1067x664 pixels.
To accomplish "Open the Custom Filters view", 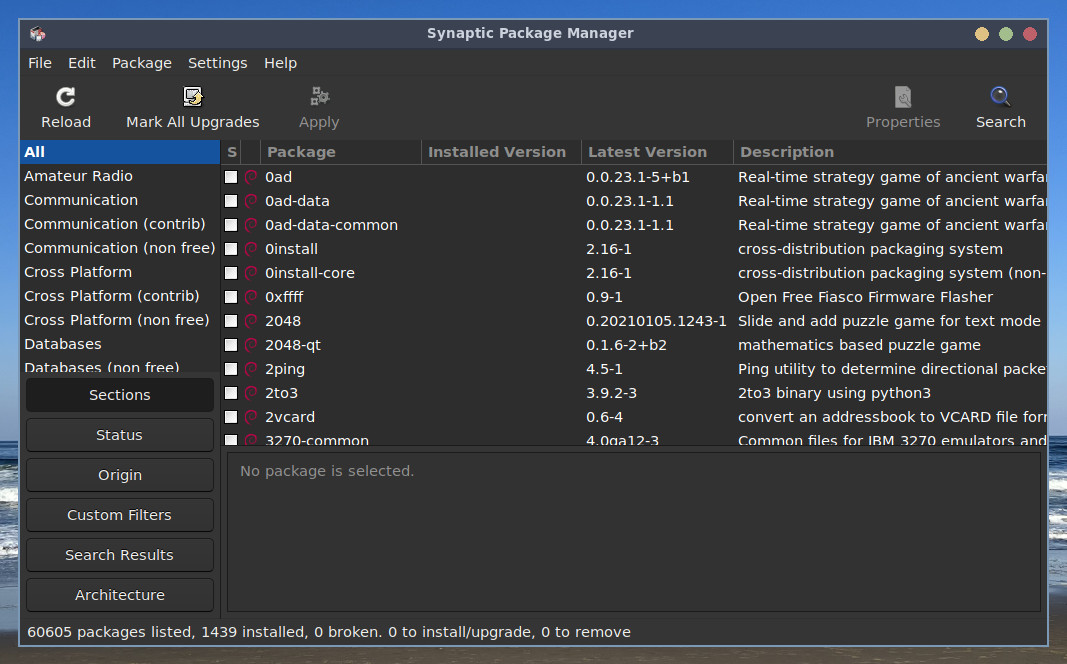I will click(120, 515).
